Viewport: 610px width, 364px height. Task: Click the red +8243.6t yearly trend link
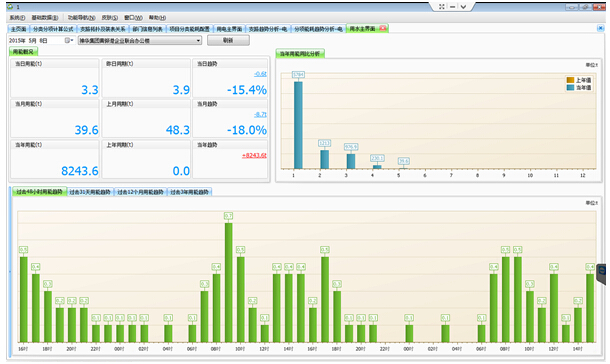[254, 155]
